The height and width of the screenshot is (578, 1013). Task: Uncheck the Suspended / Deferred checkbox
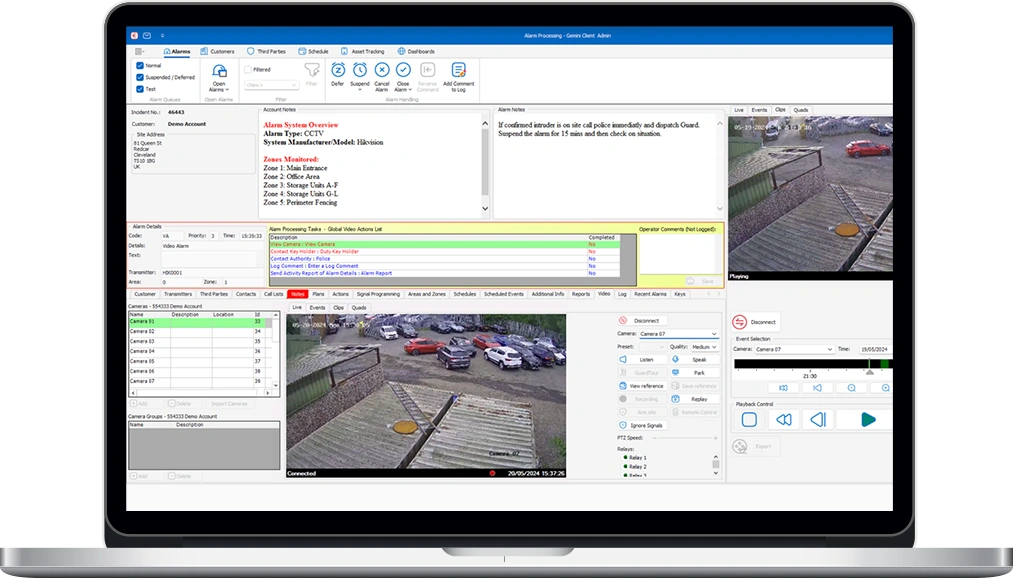click(140, 77)
